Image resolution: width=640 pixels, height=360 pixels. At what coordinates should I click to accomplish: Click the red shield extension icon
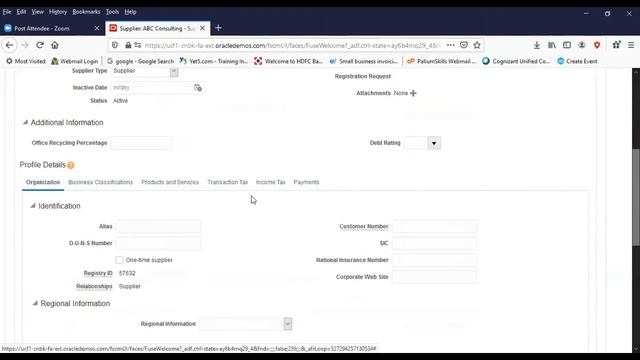point(597,45)
